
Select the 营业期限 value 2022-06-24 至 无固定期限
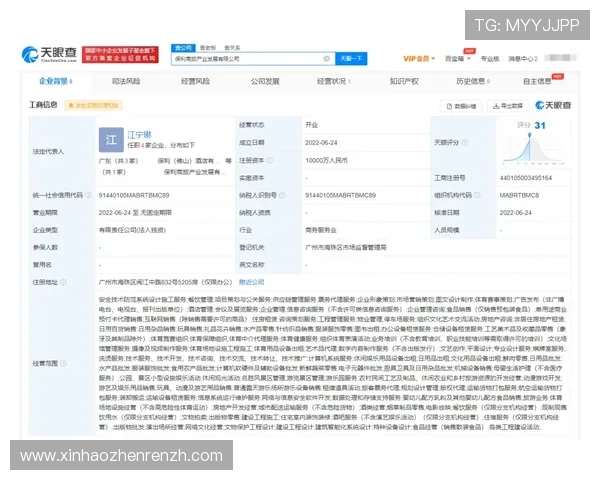pos(135,212)
